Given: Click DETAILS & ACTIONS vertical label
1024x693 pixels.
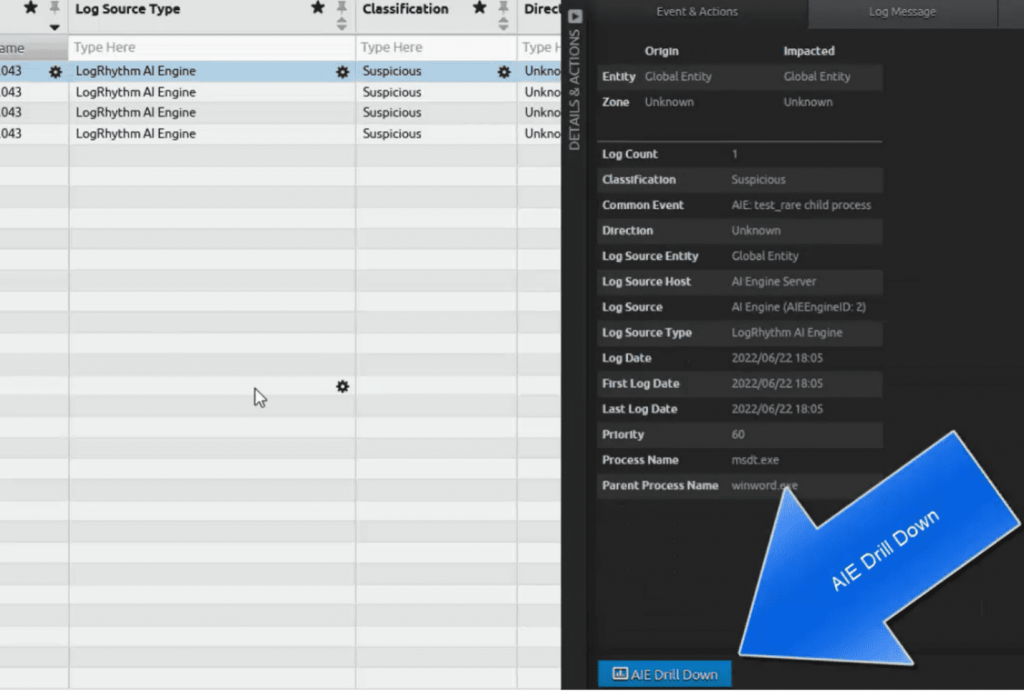Looking at the screenshot, I should [x=575, y=90].
